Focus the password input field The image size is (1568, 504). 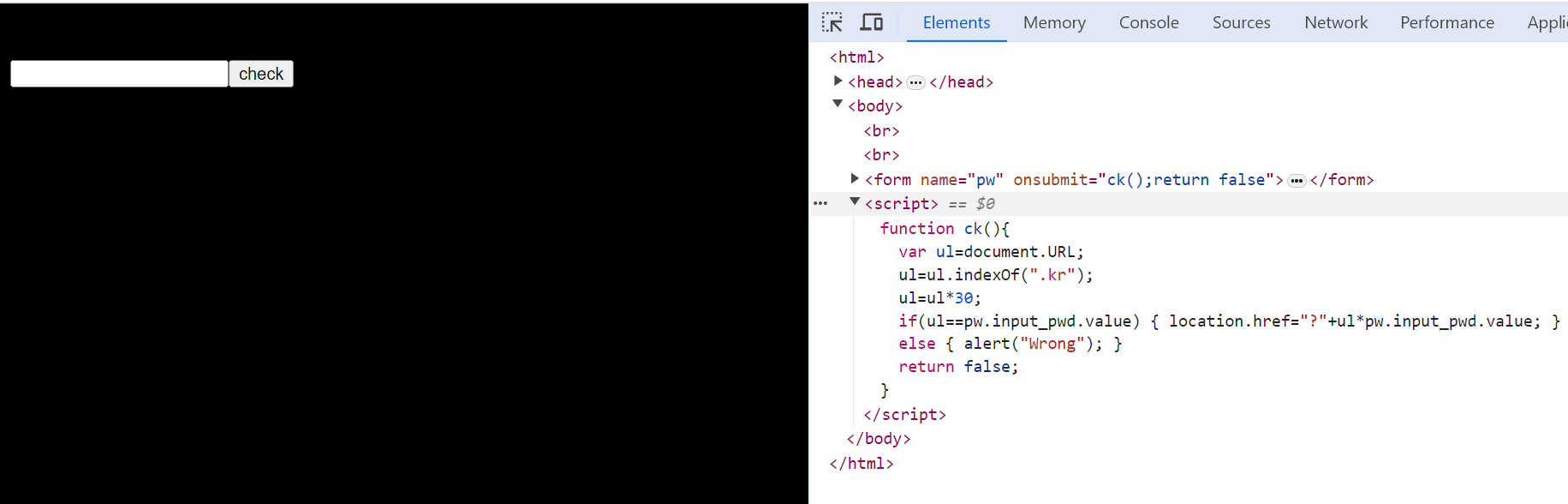[x=119, y=74]
